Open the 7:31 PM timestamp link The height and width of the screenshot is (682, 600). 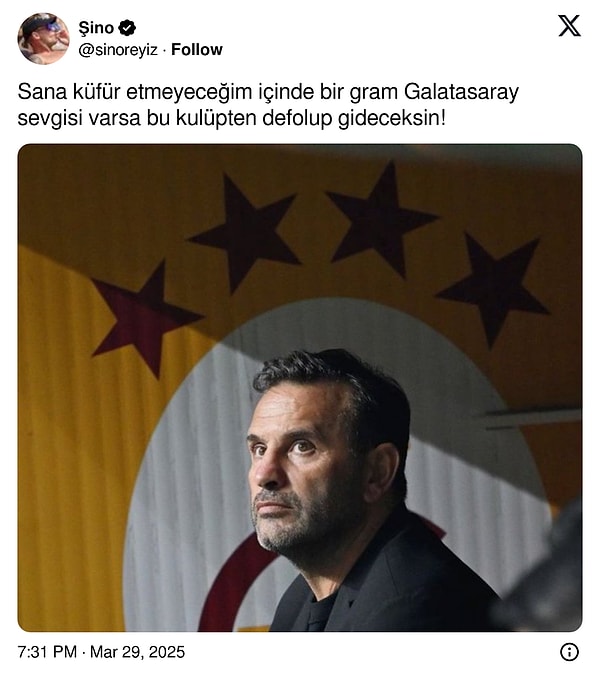[47, 652]
